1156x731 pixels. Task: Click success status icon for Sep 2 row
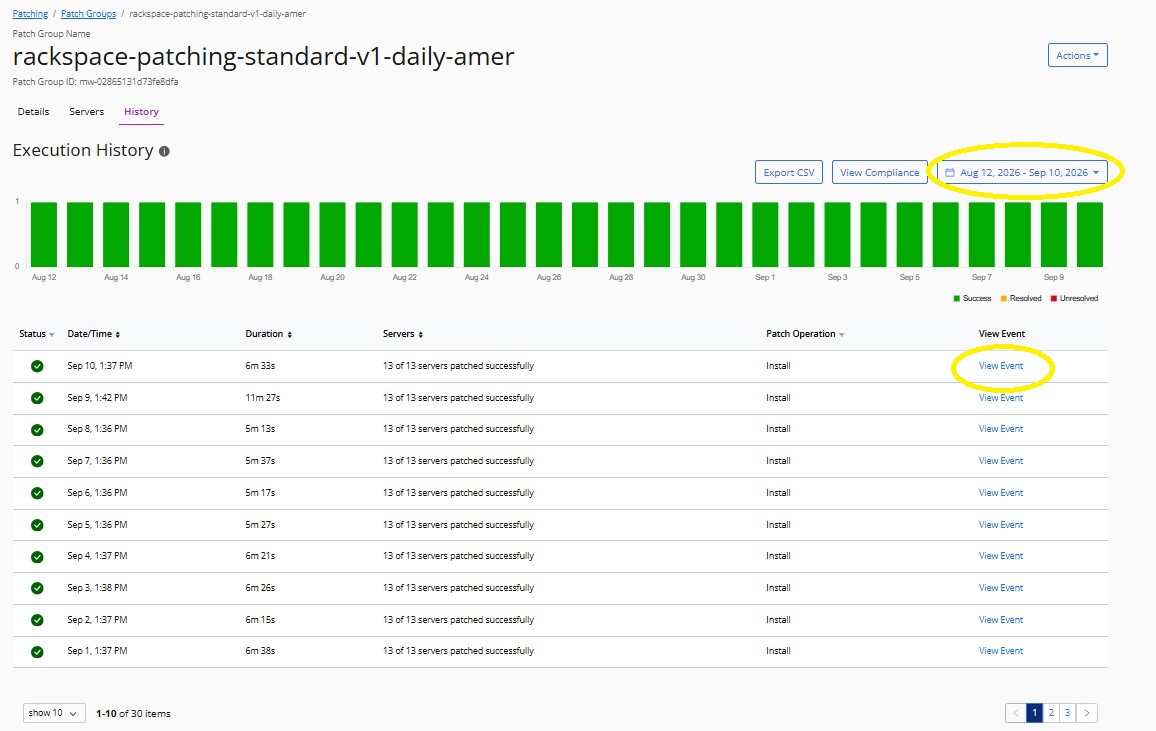tap(37, 620)
